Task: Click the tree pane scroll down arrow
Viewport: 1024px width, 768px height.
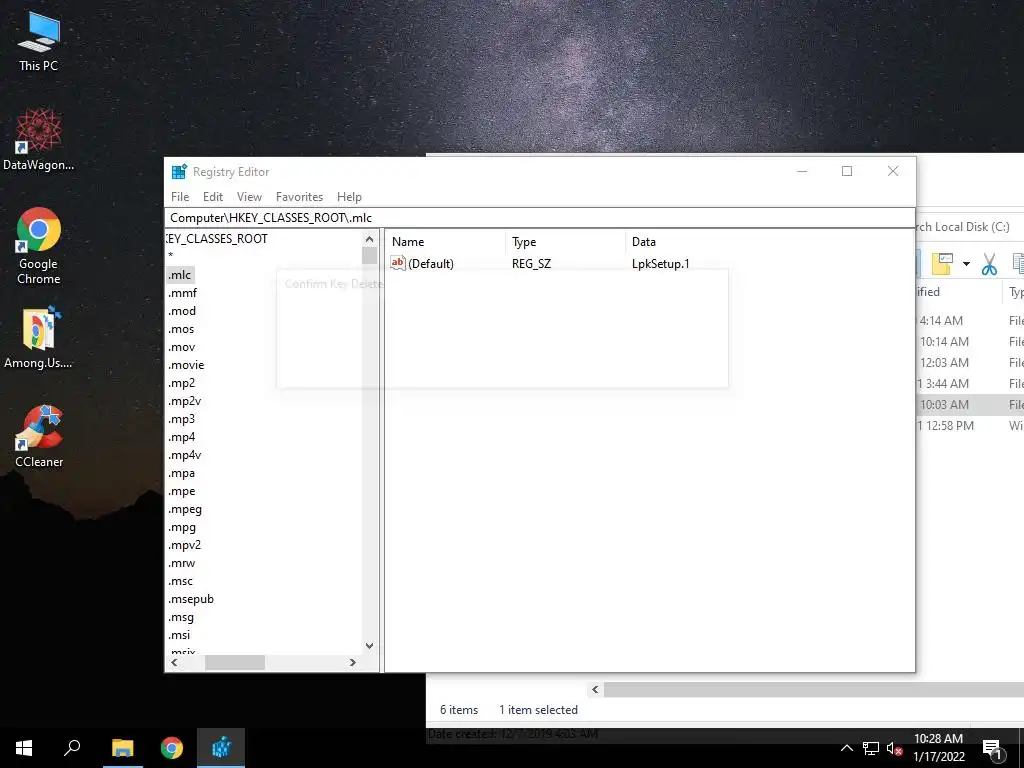Action: coord(370,646)
